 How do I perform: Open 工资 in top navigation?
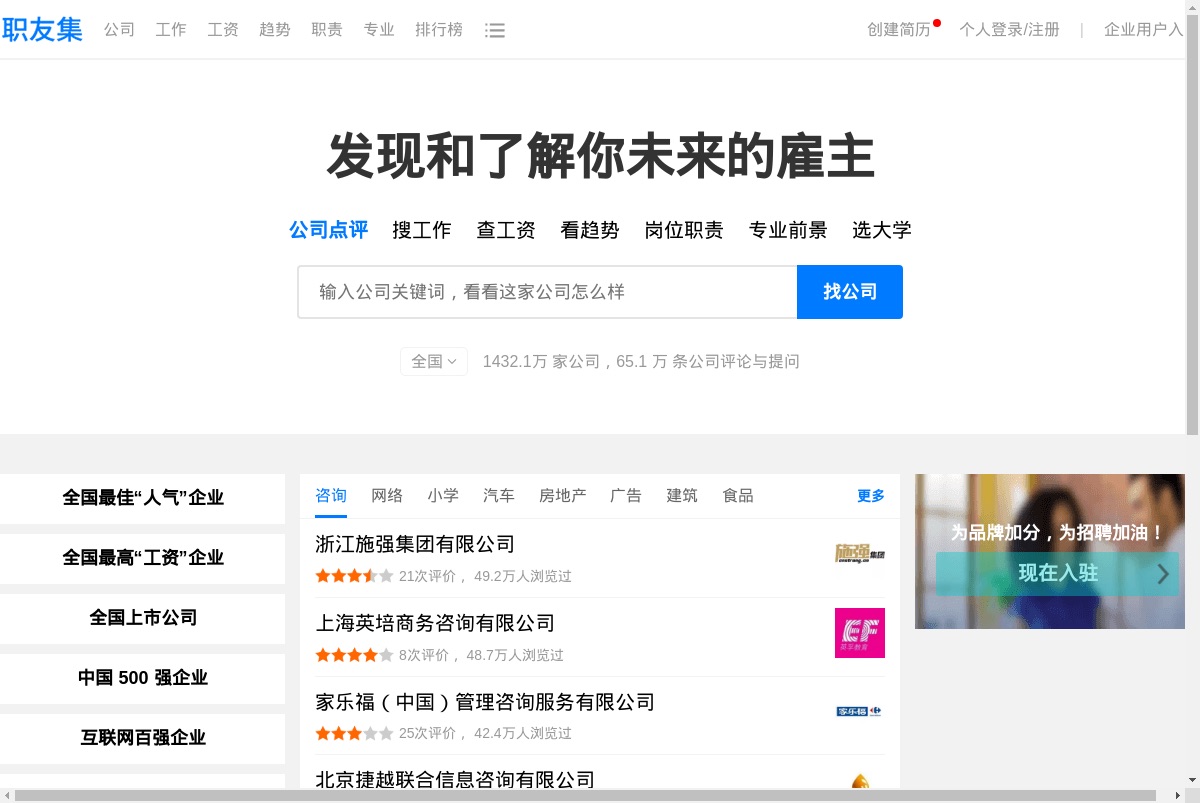223,30
